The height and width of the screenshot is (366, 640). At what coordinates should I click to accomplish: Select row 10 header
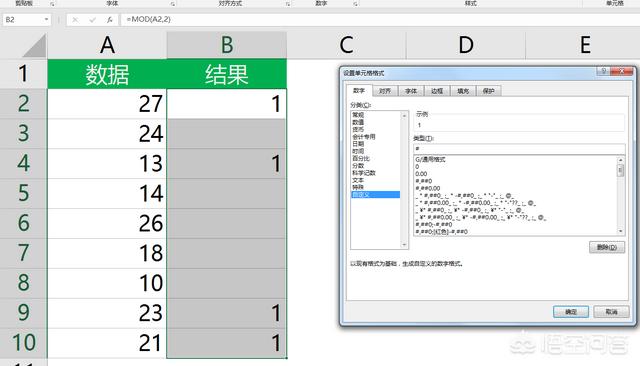(x=23, y=343)
